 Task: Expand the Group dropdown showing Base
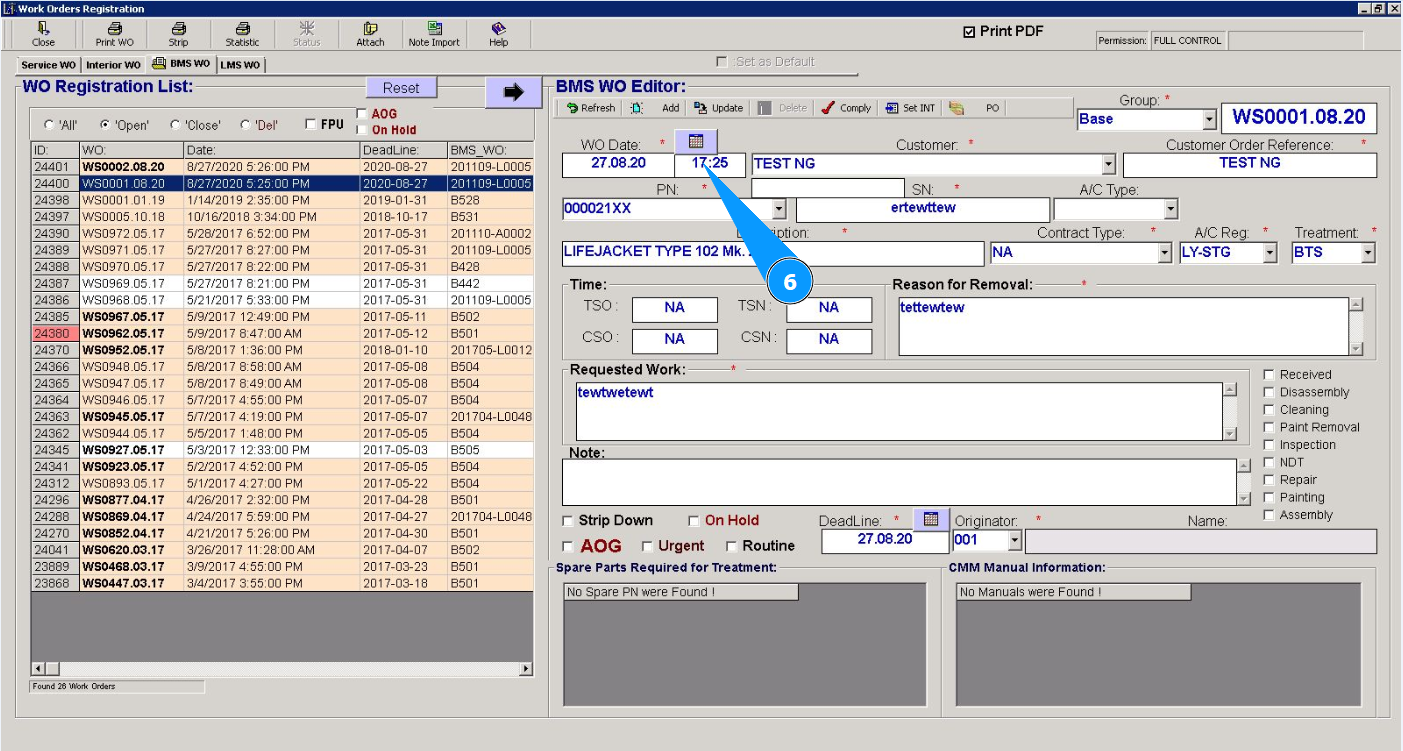[x=1209, y=119]
